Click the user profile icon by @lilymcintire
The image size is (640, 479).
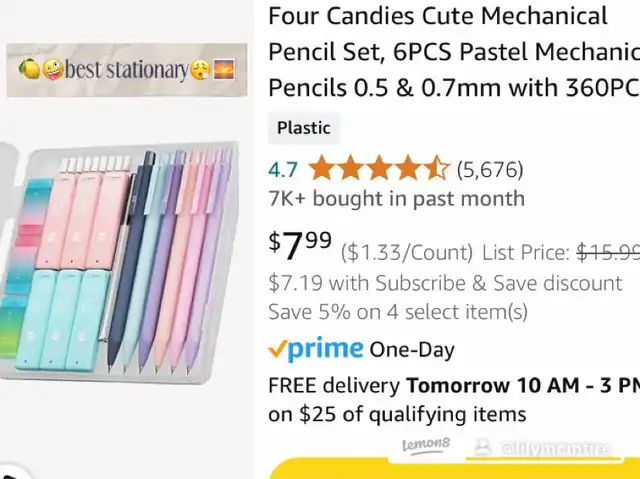[483, 446]
